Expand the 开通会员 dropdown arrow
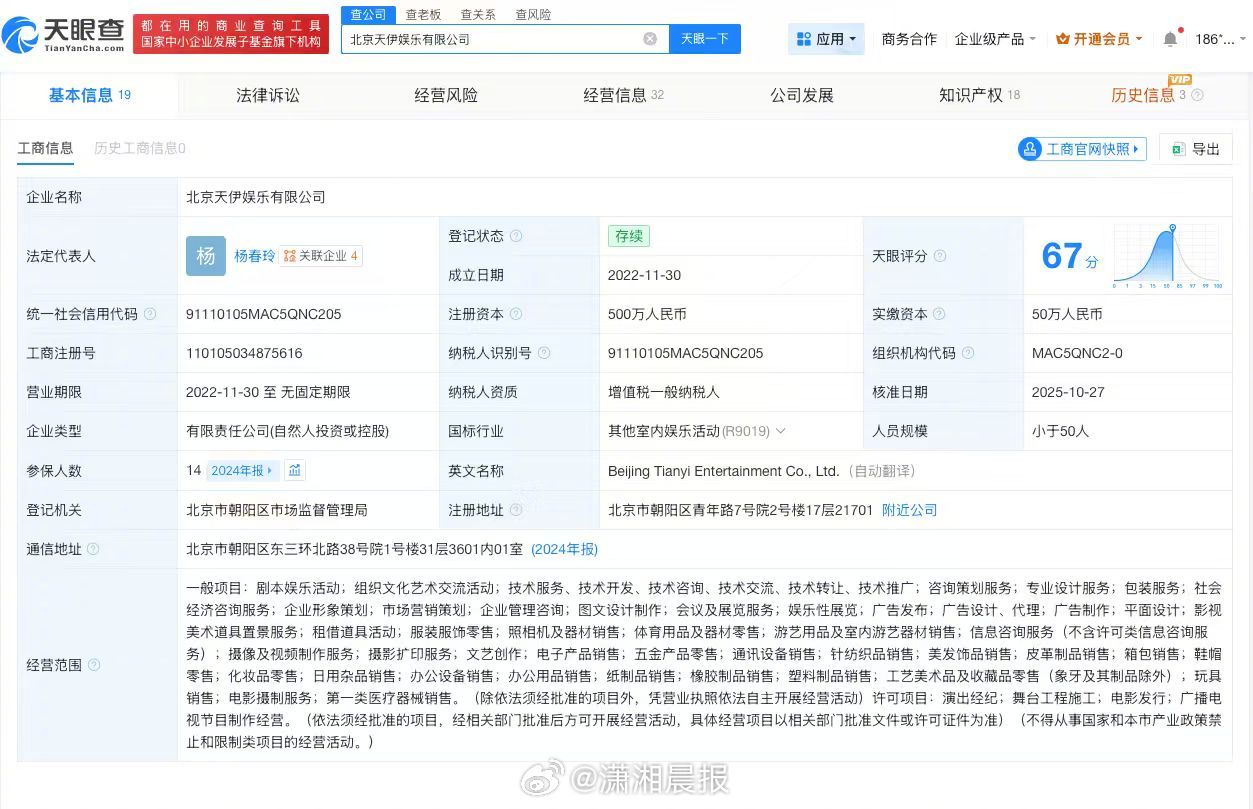Image resolution: width=1253 pixels, height=809 pixels. click(1139, 39)
